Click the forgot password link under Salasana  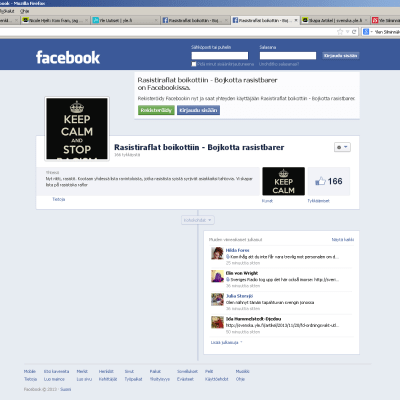click(x=279, y=64)
